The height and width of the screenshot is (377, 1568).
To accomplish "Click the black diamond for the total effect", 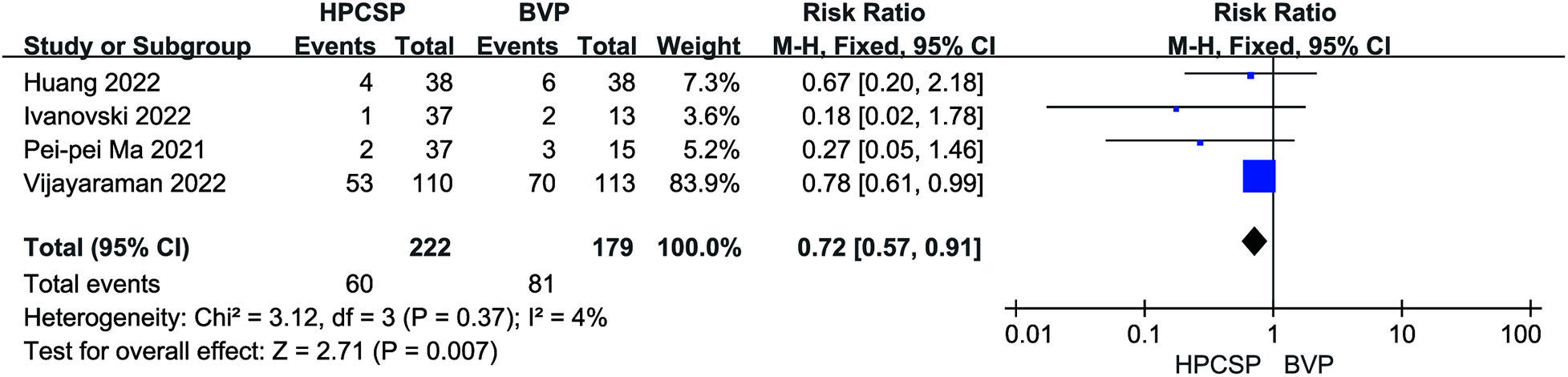I will pos(1254,241).
